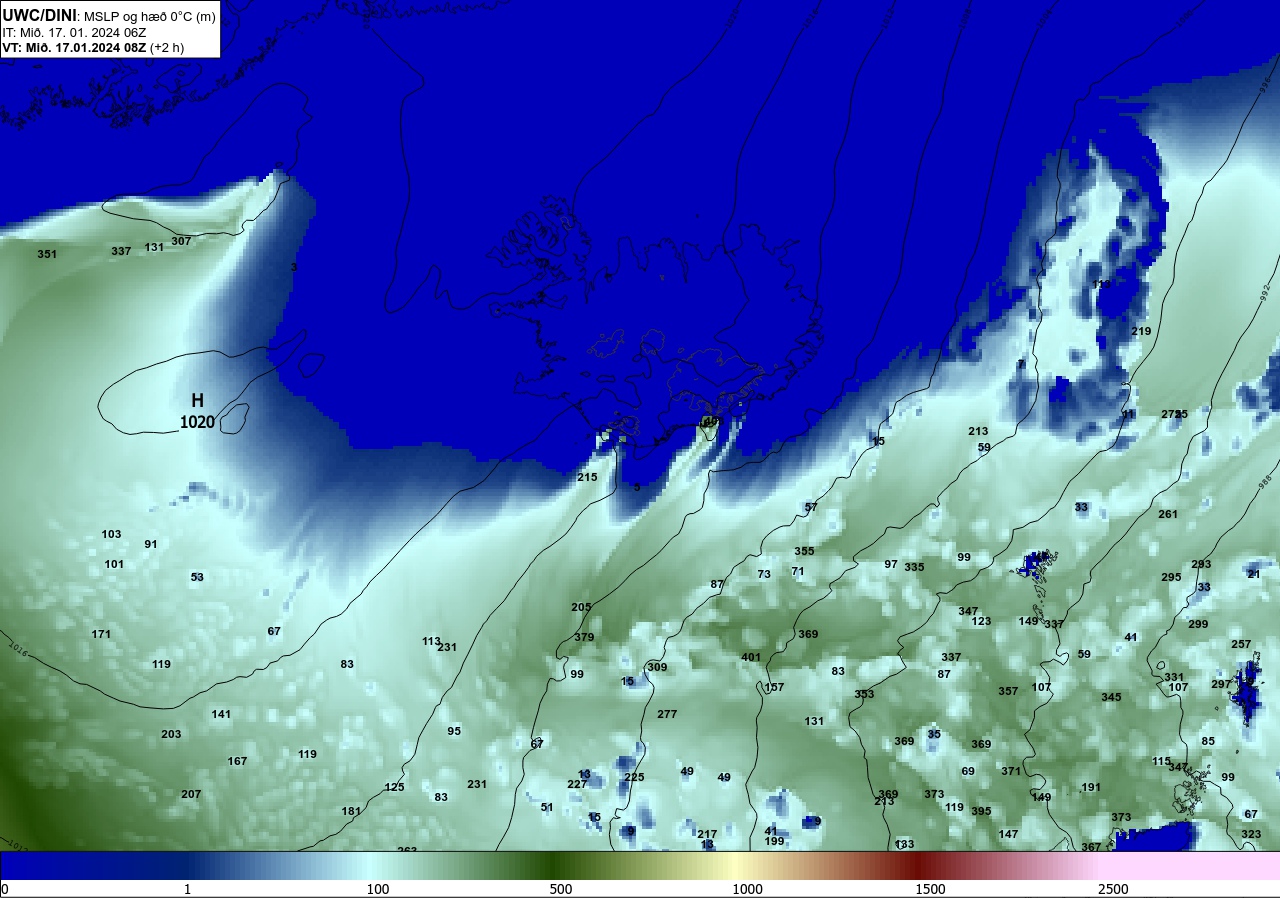Screen dimensions: 1280x898
Task: Click the height value 351
Action: point(47,254)
